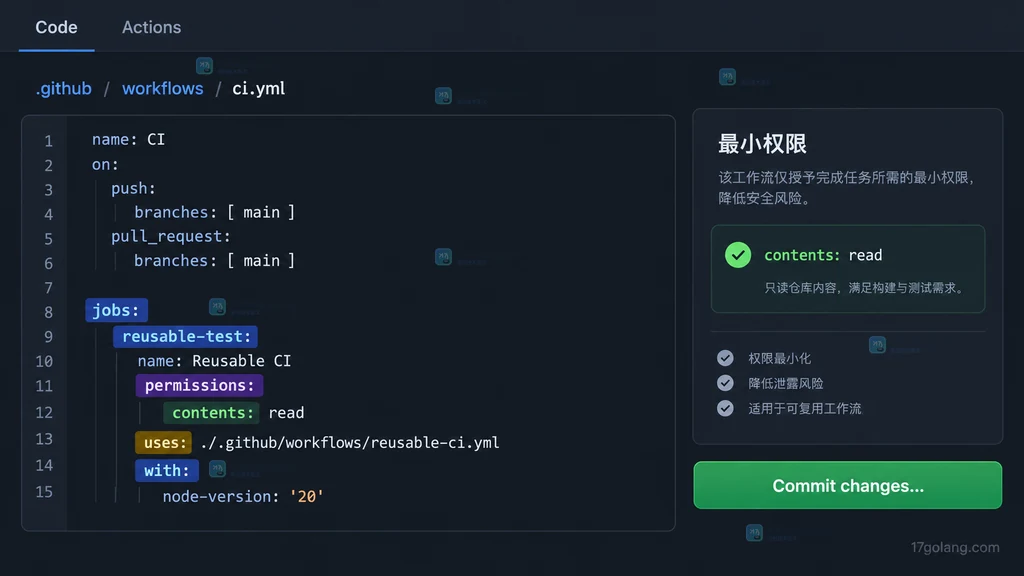Click line number 15 in gutter
Image resolution: width=1024 pixels, height=576 pixels.
[44, 492]
